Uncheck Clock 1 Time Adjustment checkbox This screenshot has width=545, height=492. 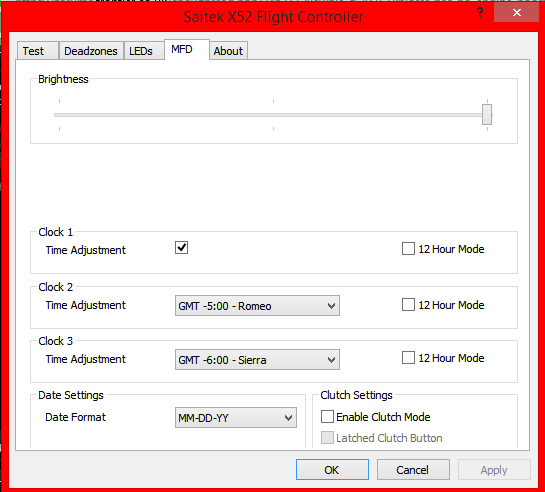point(181,248)
